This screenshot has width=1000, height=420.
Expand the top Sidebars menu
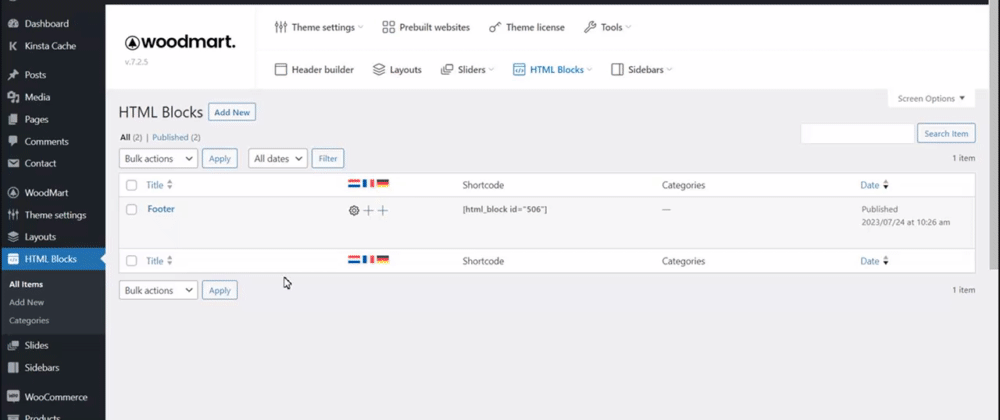pyautogui.click(x=642, y=69)
